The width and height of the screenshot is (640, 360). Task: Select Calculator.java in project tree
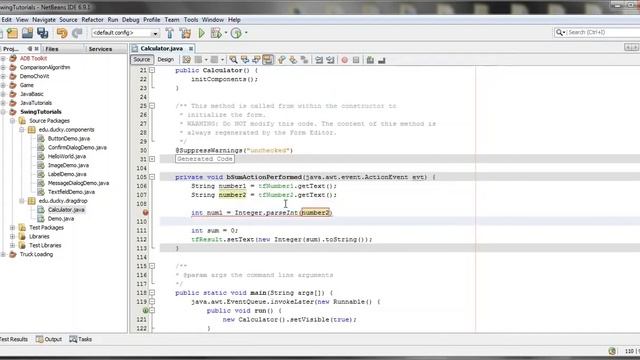[x=66, y=210]
